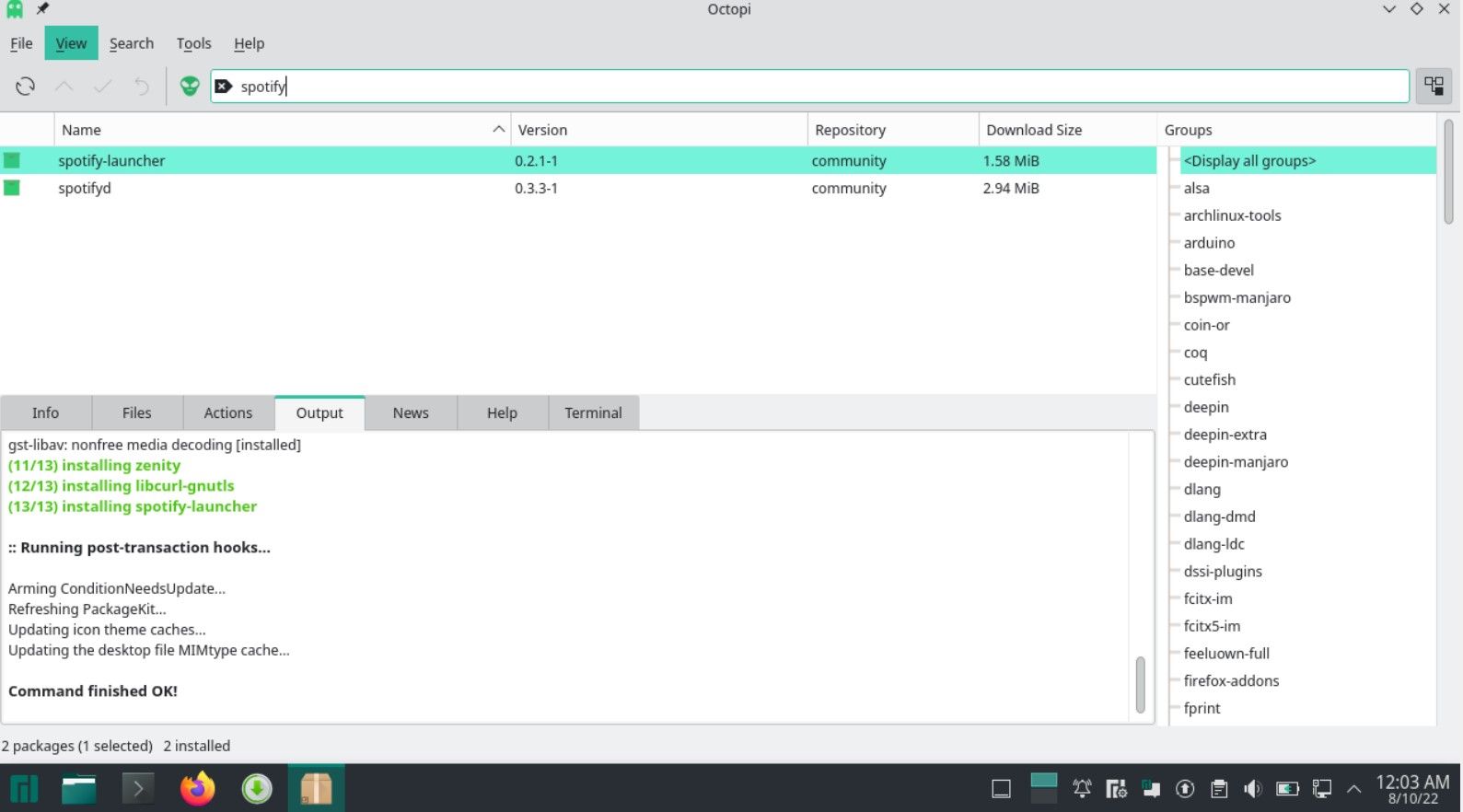Click the green alien AUR toggle icon
The image size is (1463, 812).
pos(190,87)
